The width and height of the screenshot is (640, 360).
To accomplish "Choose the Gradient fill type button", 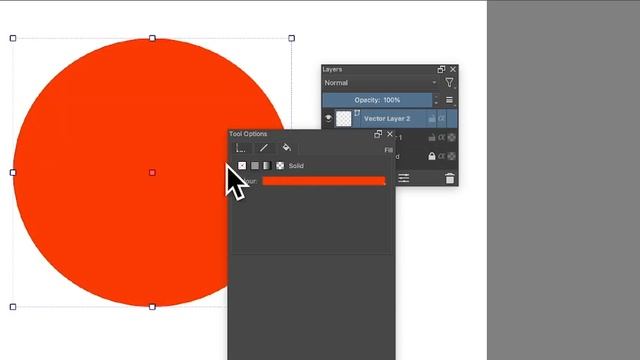I will coord(267,166).
